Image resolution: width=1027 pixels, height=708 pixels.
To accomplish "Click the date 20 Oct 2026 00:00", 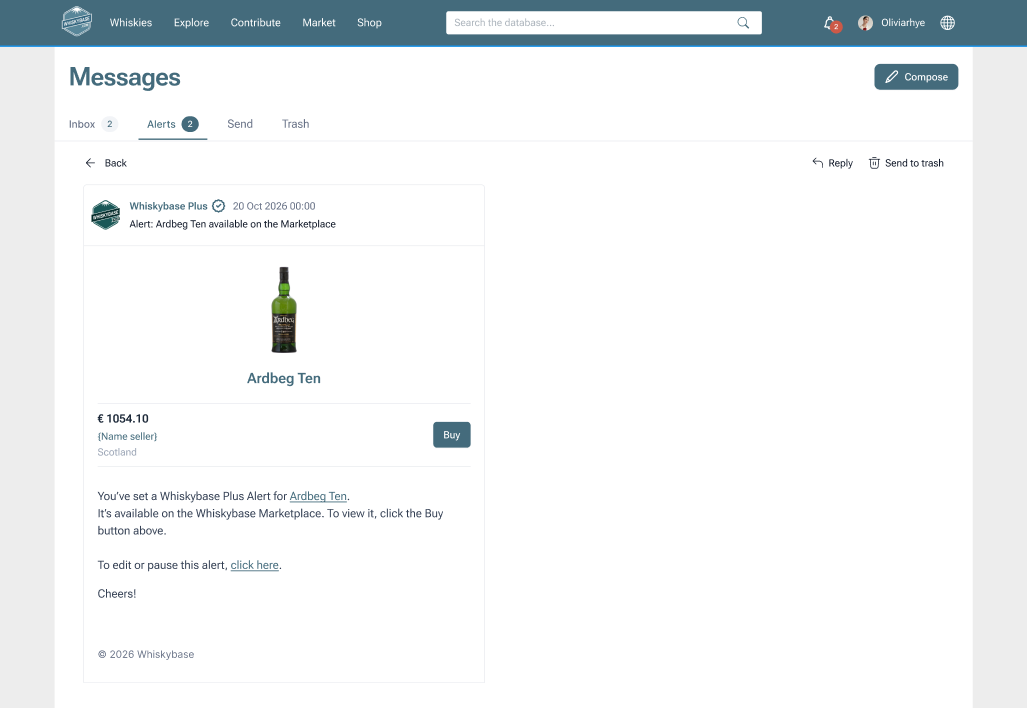I will point(274,206).
